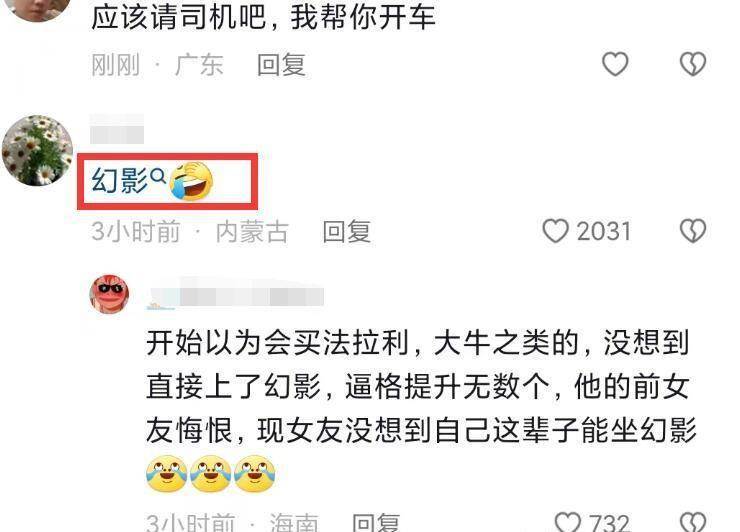Reply to the 广东 comment via 回复
740x532 pixels.
(282, 65)
